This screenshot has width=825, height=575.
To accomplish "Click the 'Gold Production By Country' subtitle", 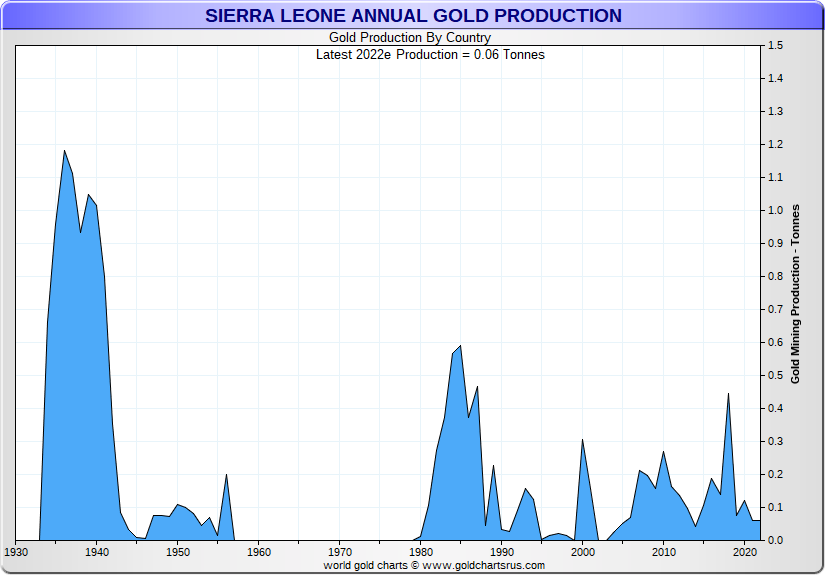I will pos(410,38).
